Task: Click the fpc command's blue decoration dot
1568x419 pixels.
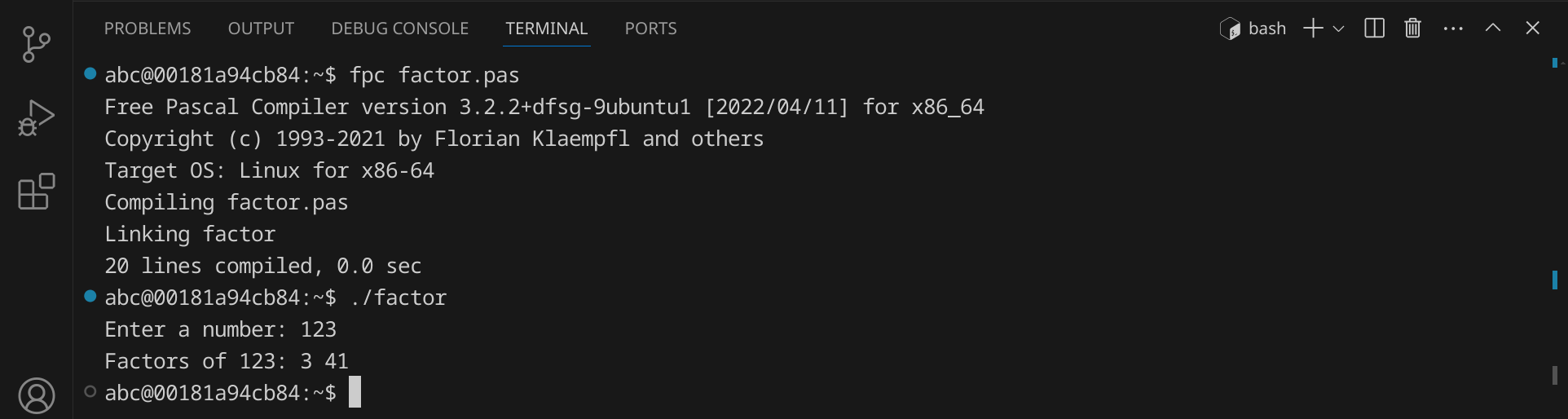Action: click(90, 73)
